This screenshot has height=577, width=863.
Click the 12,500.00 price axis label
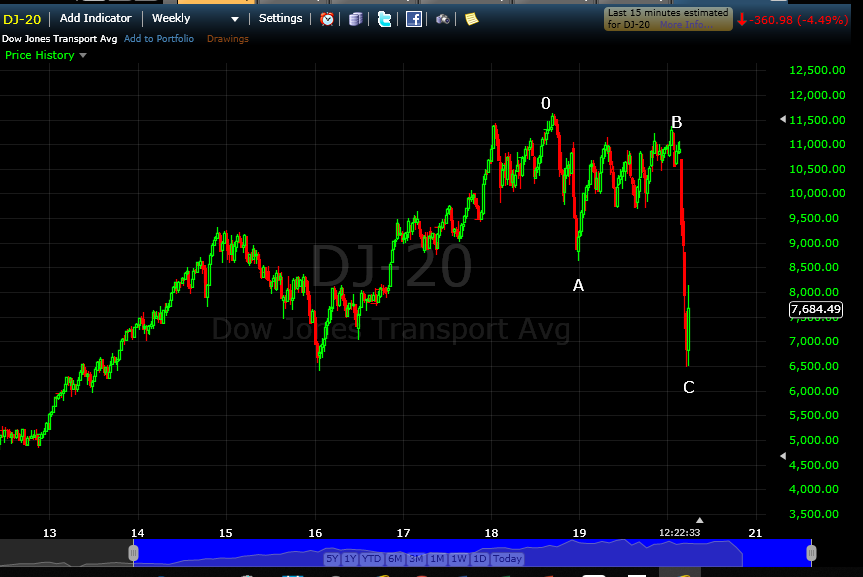point(817,70)
